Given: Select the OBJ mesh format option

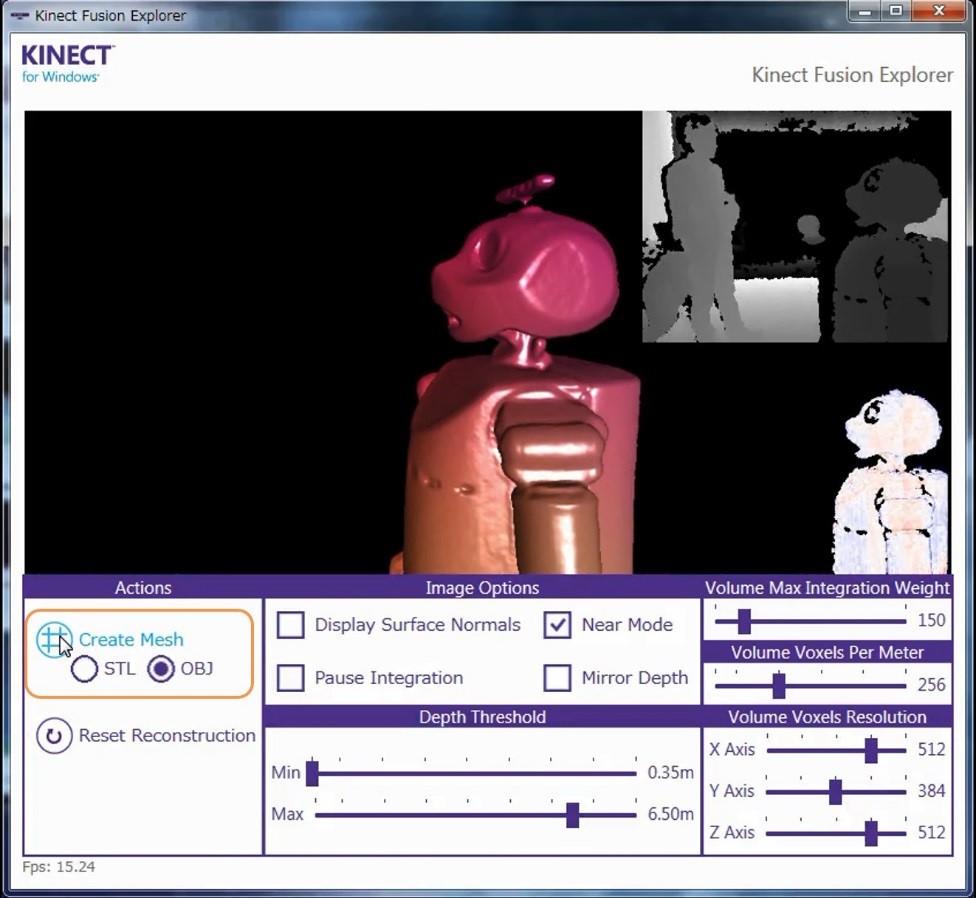Looking at the screenshot, I should click(161, 669).
